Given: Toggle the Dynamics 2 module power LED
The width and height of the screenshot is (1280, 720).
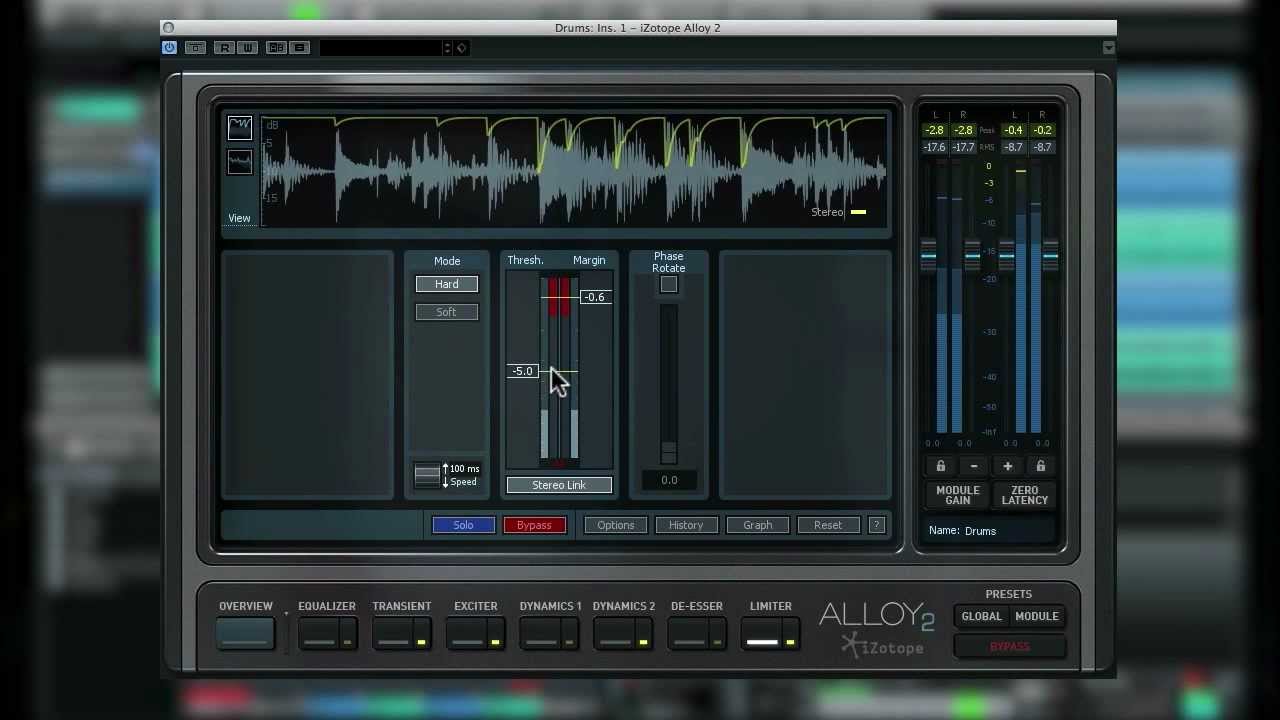Looking at the screenshot, I should coord(644,634).
